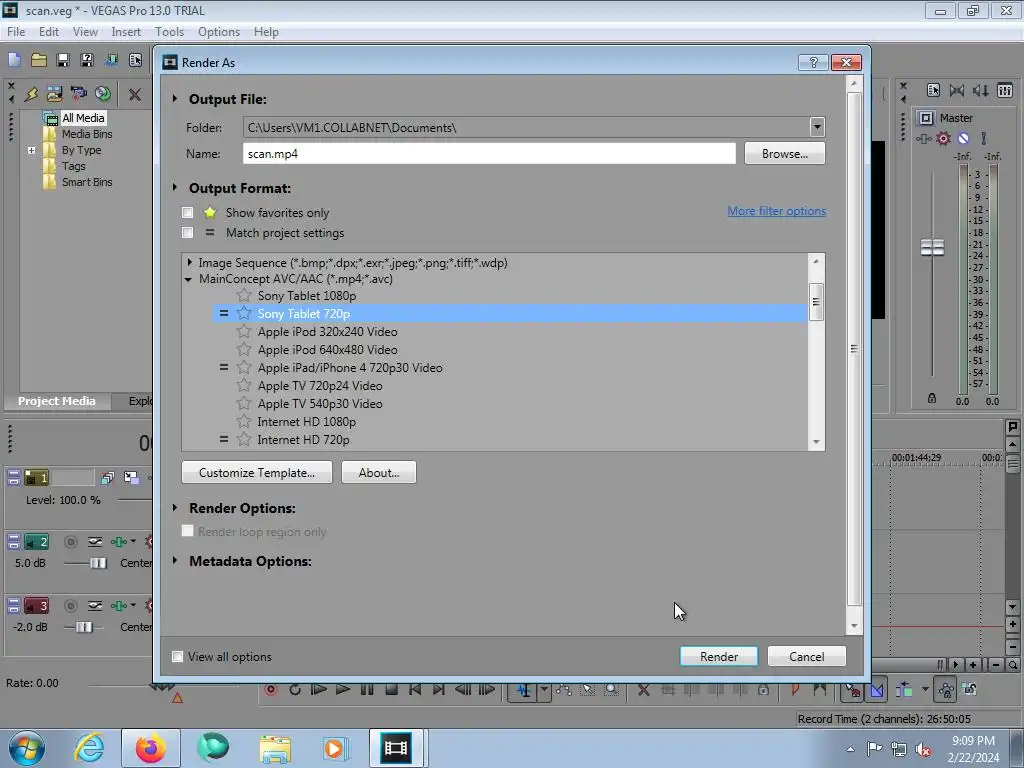Image resolution: width=1024 pixels, height=768 pixels.
Task: Collapse the Output Format section
Action: click(x=175, y=187)
